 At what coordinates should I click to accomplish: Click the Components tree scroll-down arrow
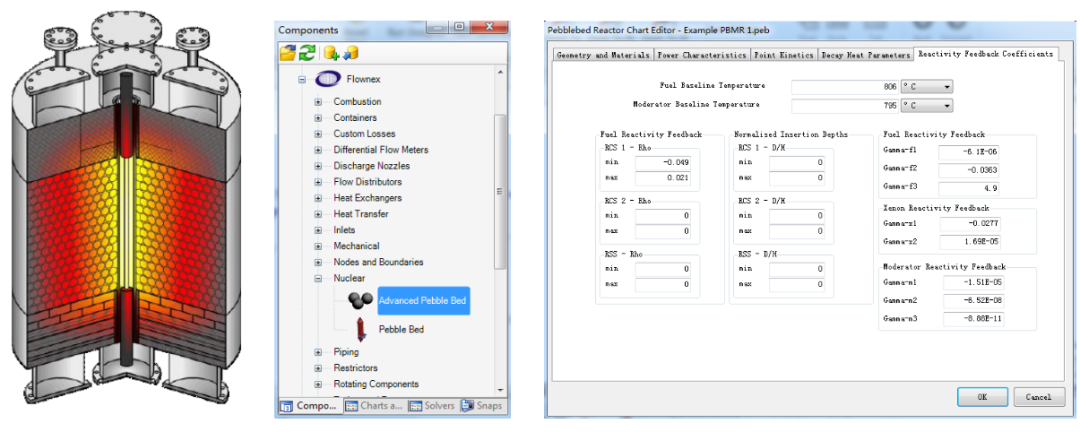[501, 390]
